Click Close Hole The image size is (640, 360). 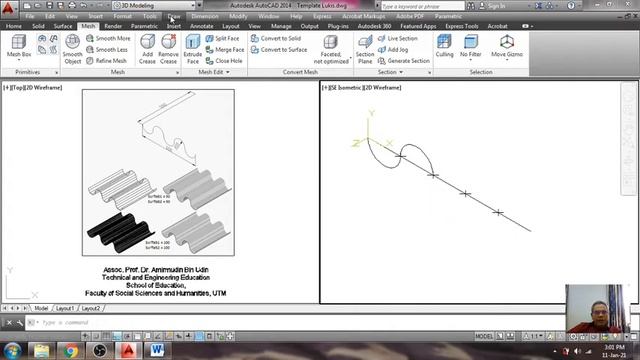pos(224,61)
